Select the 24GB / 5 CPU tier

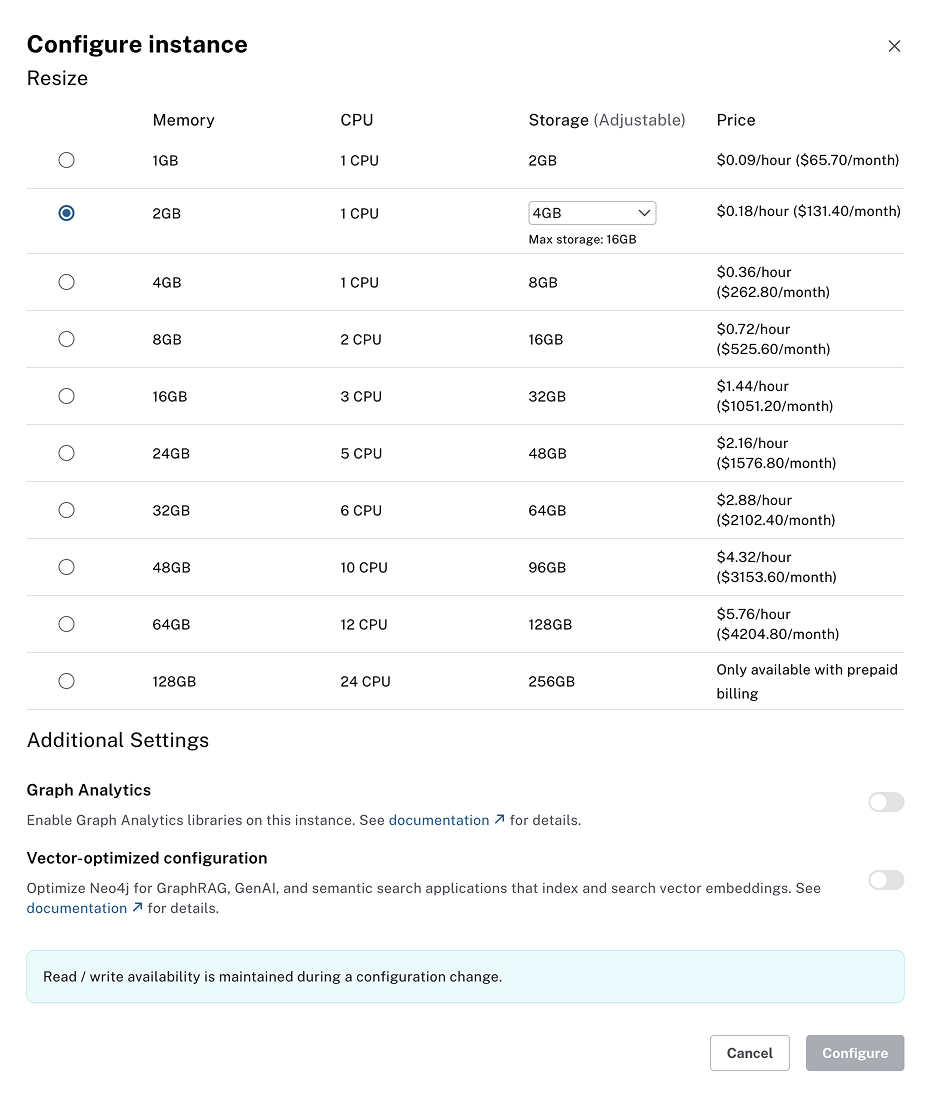(66, 453)
